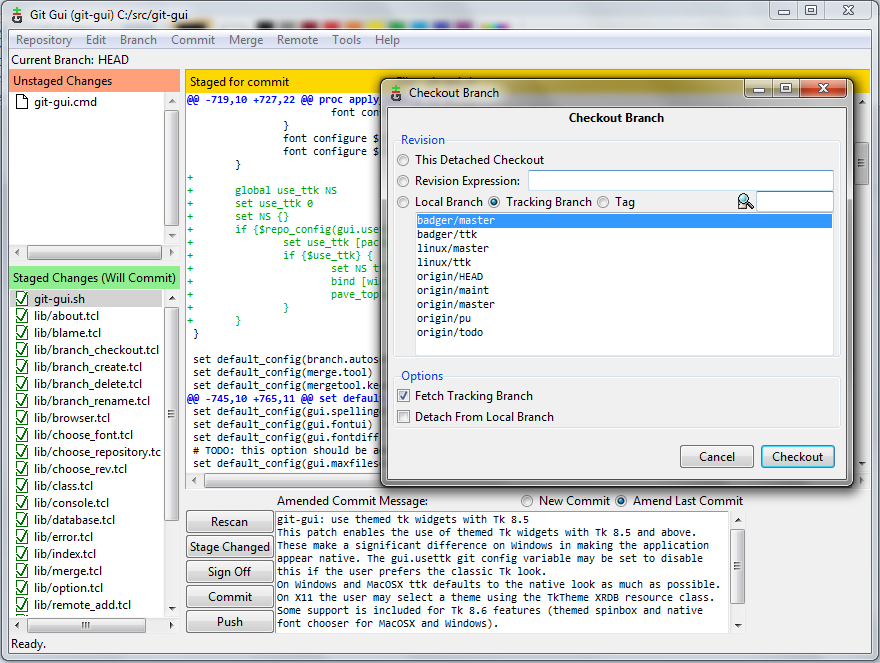Cancel the Checkout Branch dialog
The height and width of the screenshot is (663, 880).
pyautogui.click(x=716, y=456)
